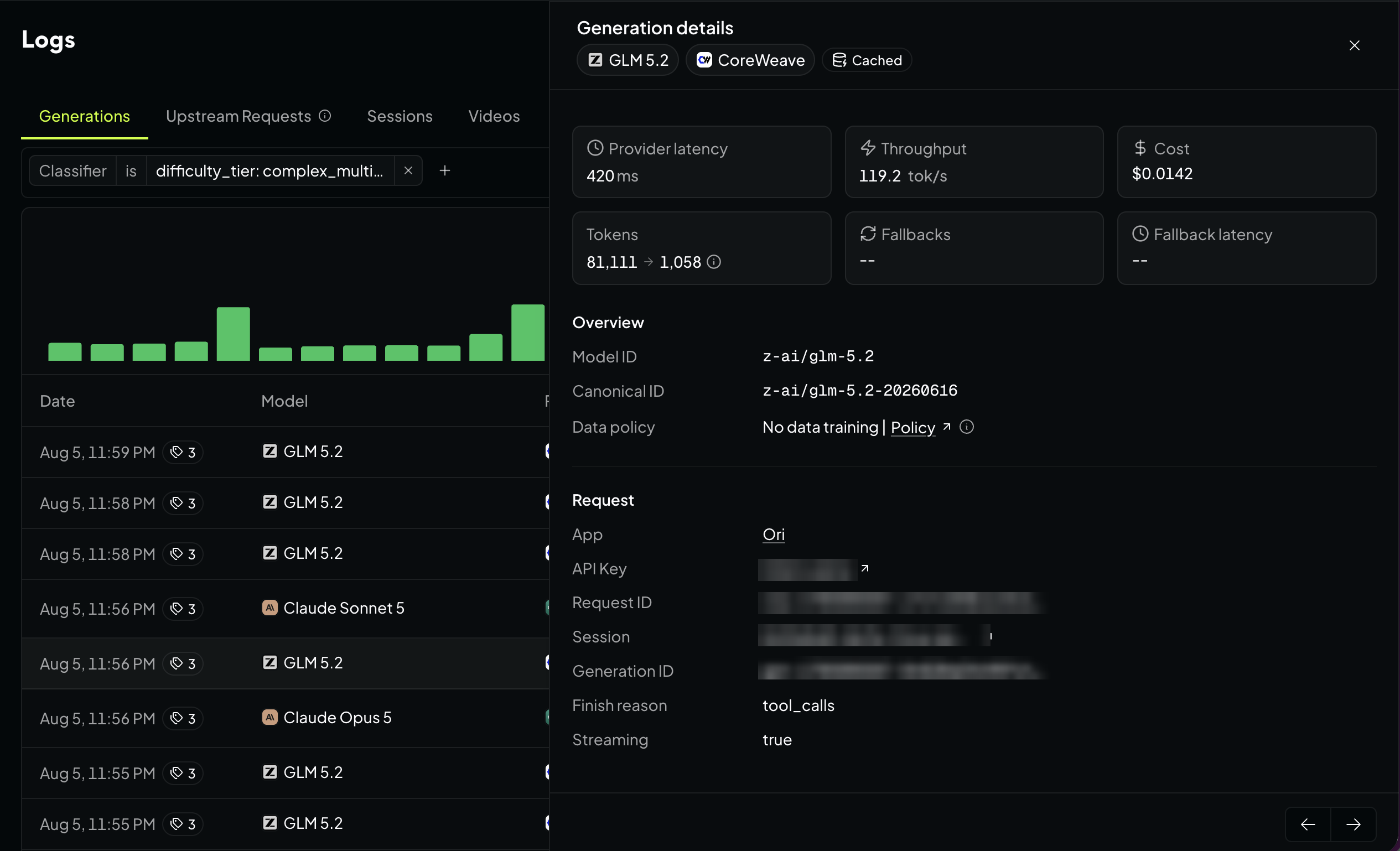Click the Request section heading
This screenshot has width=1400, height=851.
click(603, 500)
